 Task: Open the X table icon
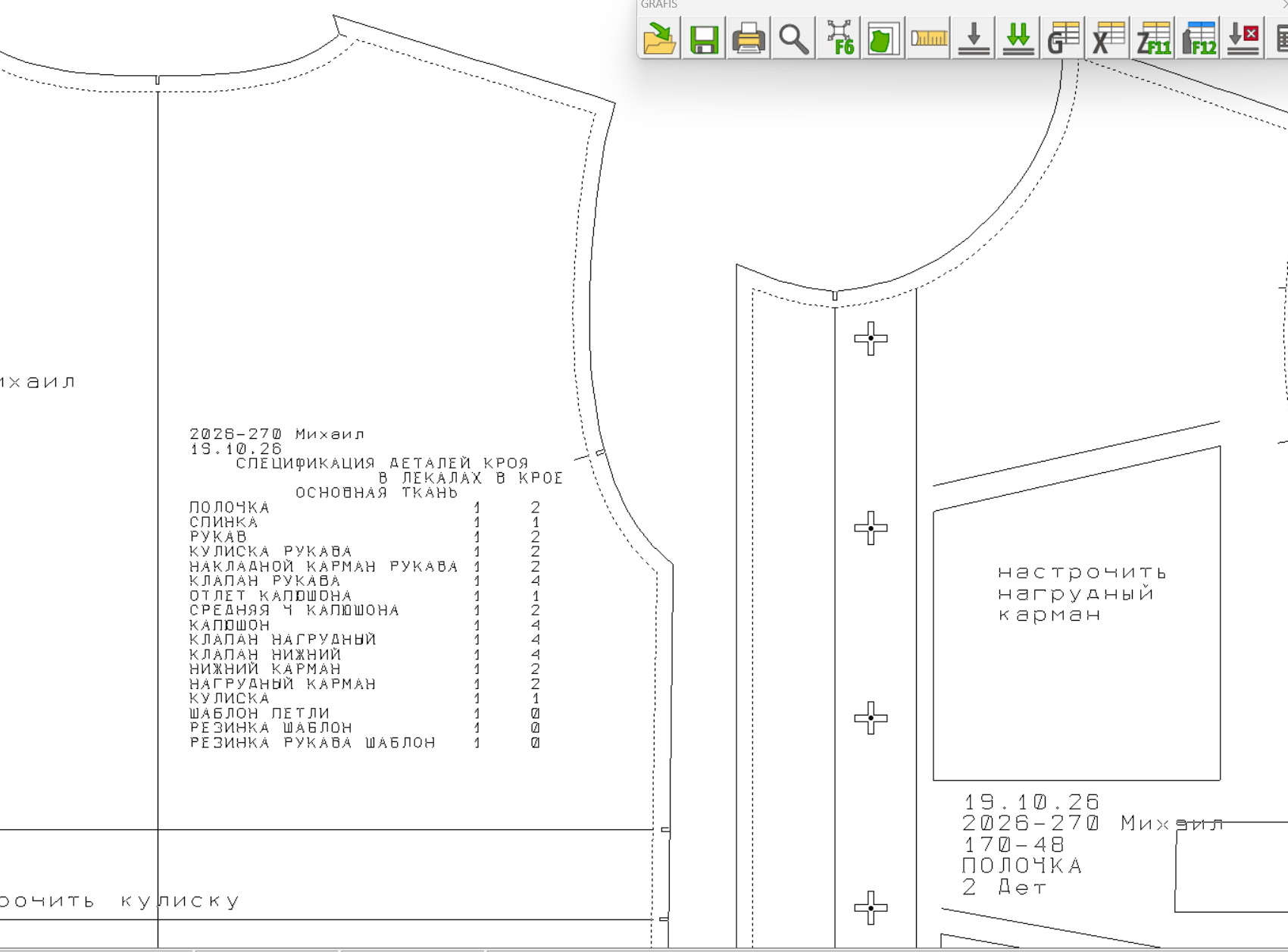click(1108, 38)
